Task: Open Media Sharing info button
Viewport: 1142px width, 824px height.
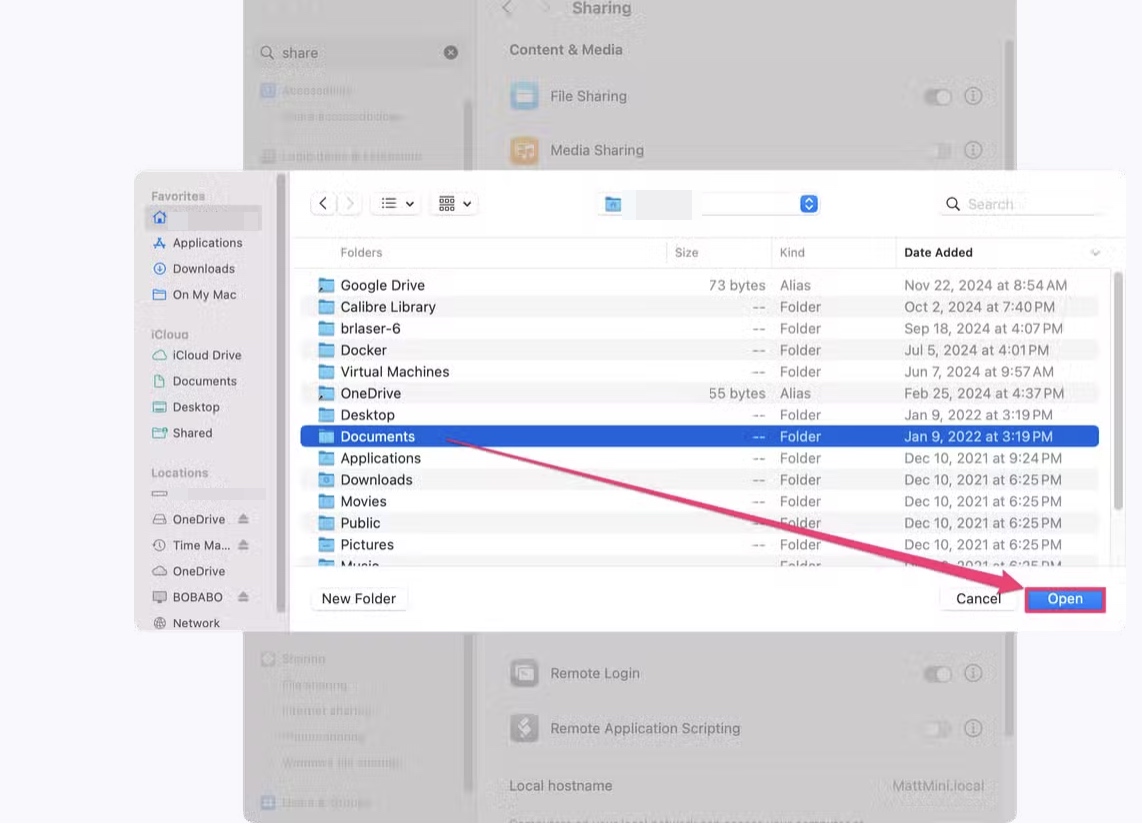Action: [x=973, y=150]
